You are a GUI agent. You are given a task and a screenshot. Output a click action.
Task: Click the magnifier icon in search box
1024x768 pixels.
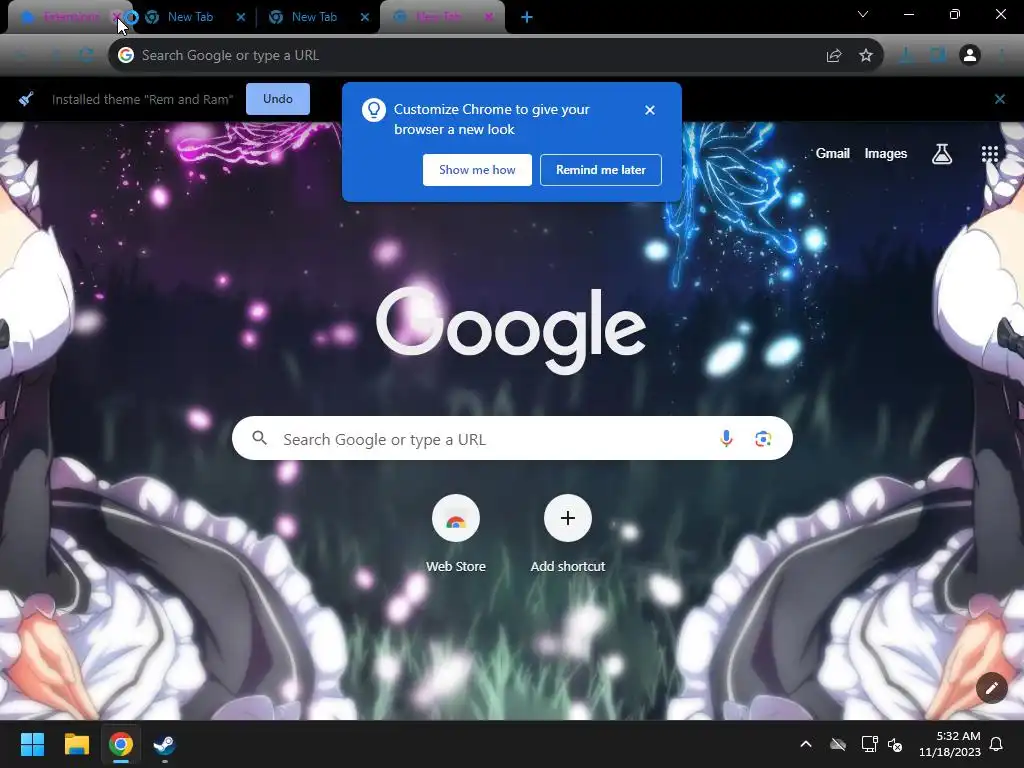point(260,438)
